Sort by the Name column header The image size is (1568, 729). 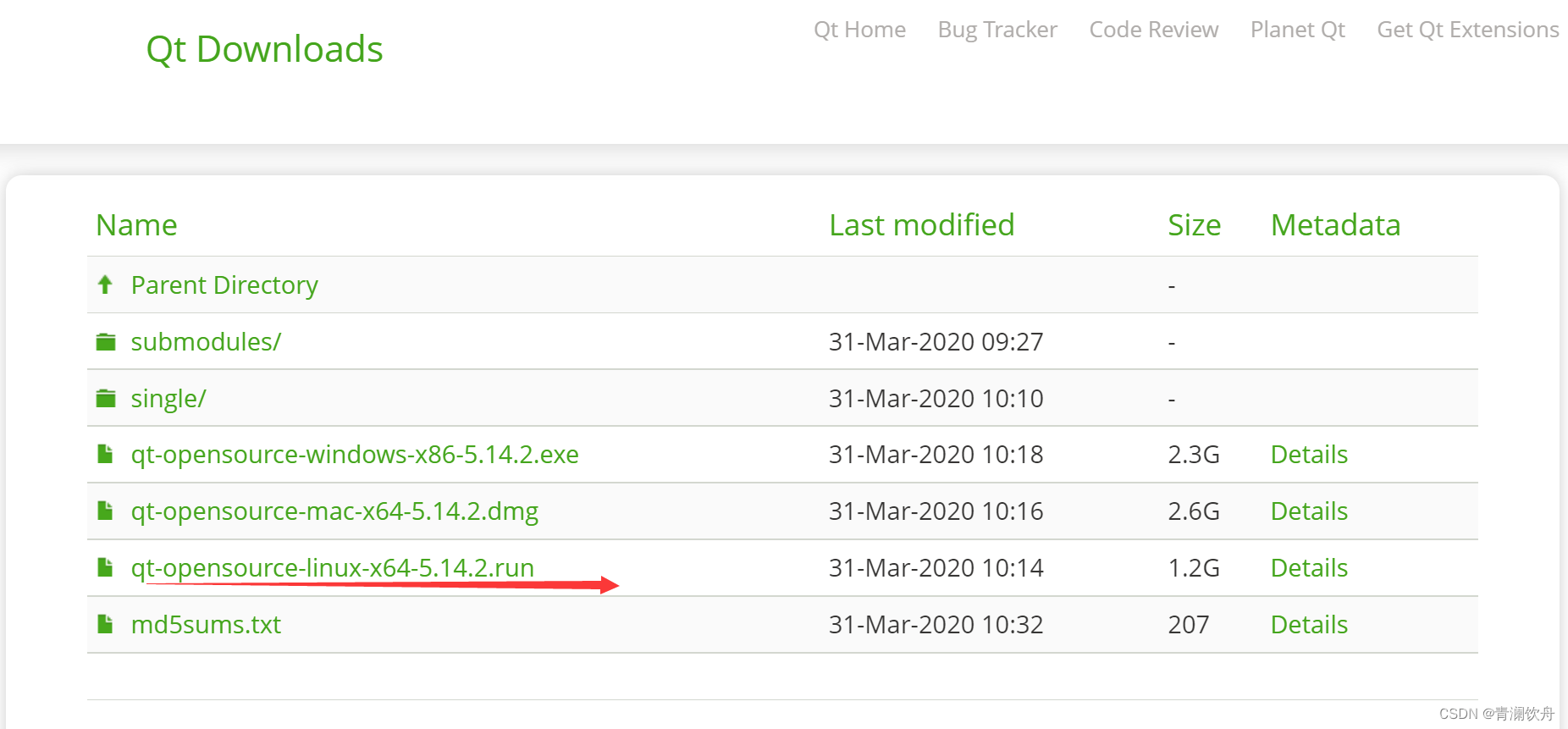click(136, 225)
